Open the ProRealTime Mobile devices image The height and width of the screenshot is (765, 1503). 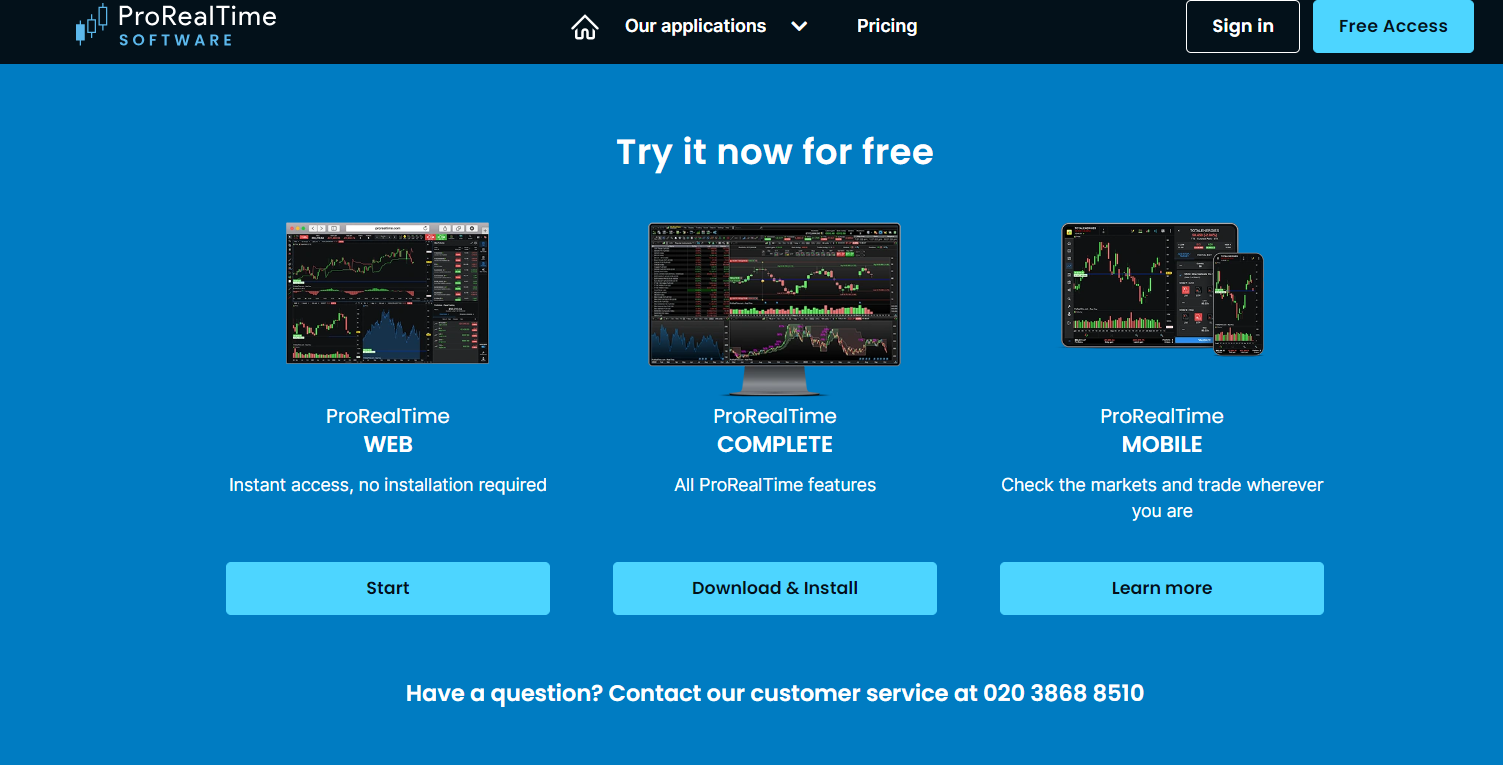pyautogui.click(x=1162, y=289)
